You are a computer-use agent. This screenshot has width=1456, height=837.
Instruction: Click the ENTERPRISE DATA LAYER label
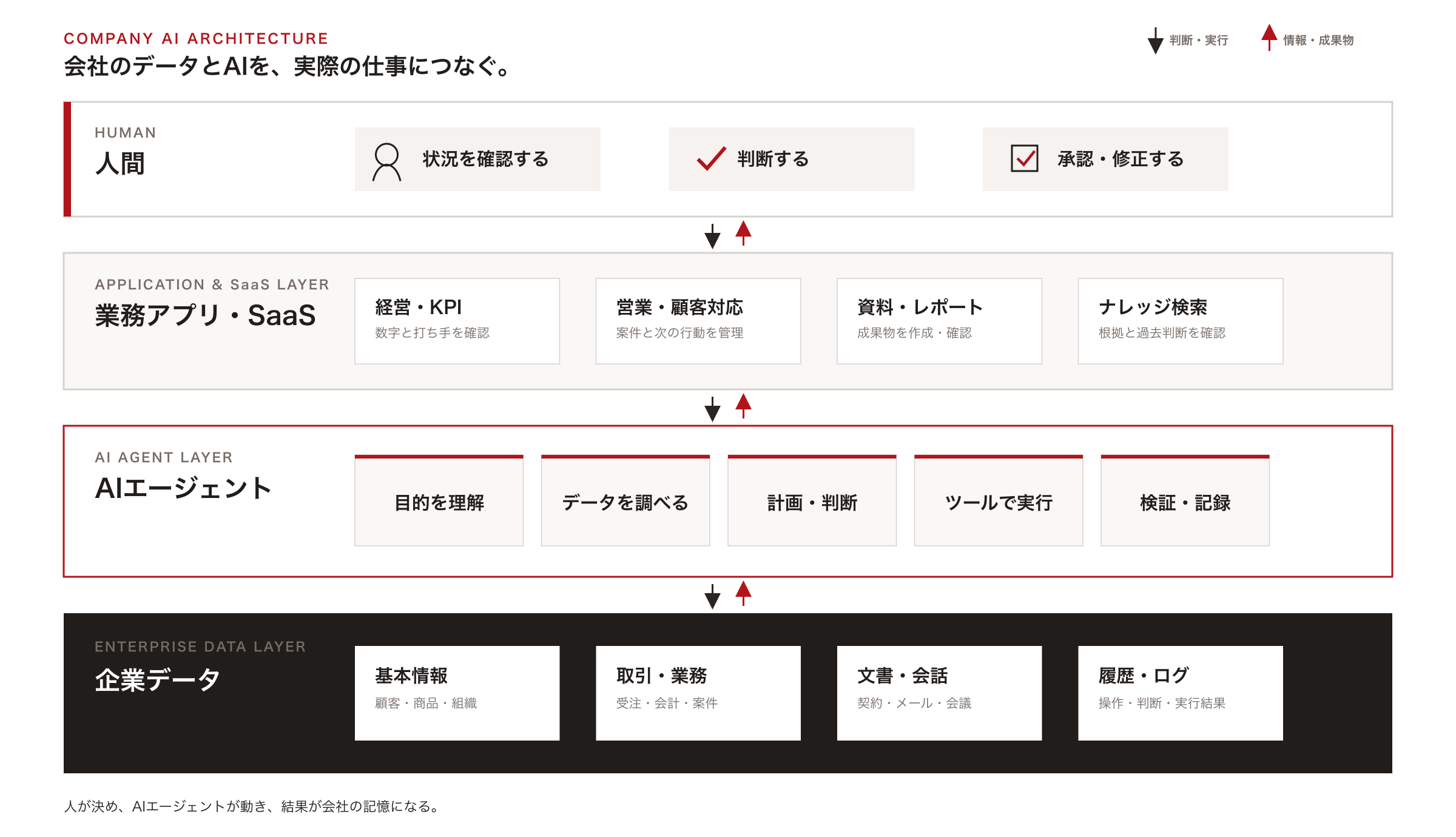tap(200, 647)
